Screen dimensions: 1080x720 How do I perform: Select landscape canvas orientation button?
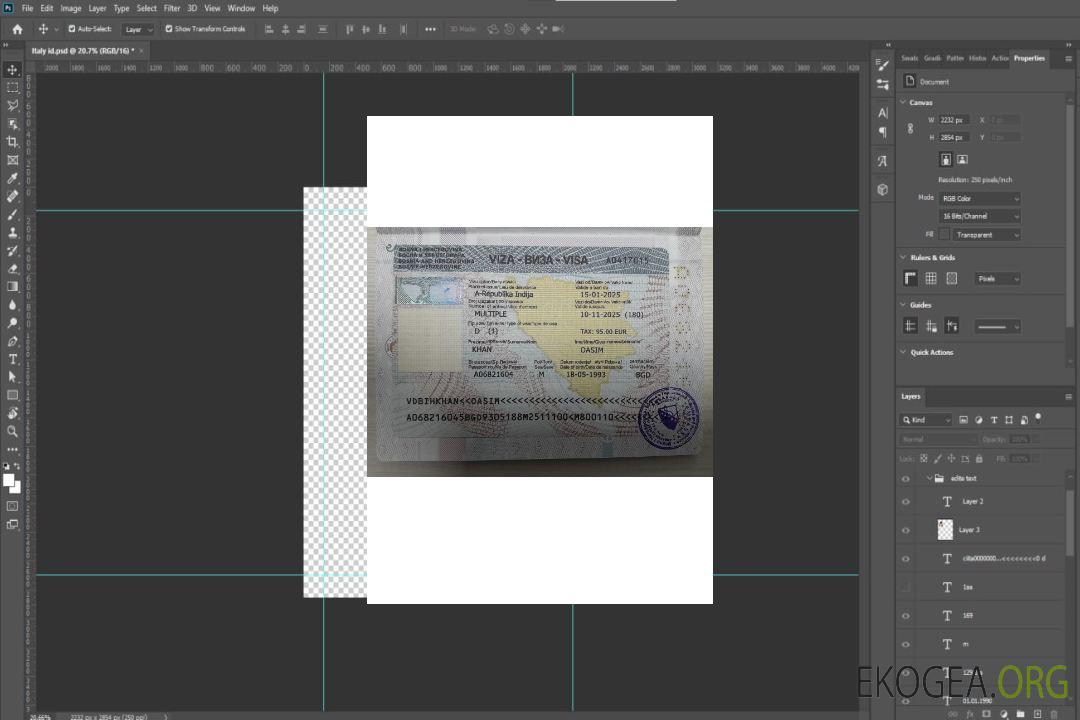click(962, 160)
